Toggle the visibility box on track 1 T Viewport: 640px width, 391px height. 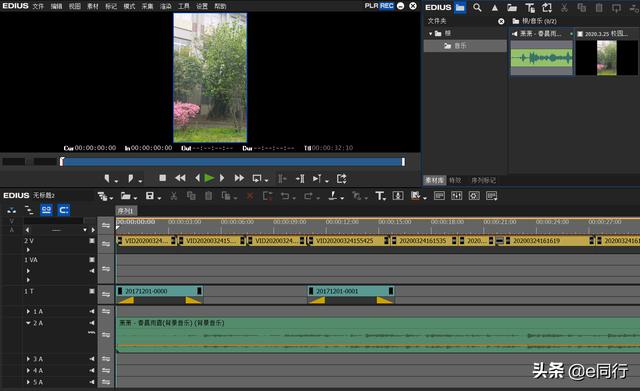point(92,291)
